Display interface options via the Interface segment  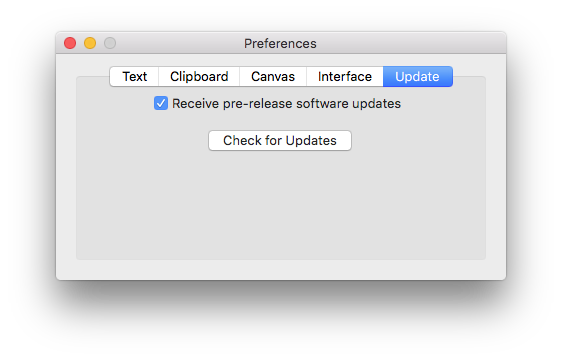point(345,76)
